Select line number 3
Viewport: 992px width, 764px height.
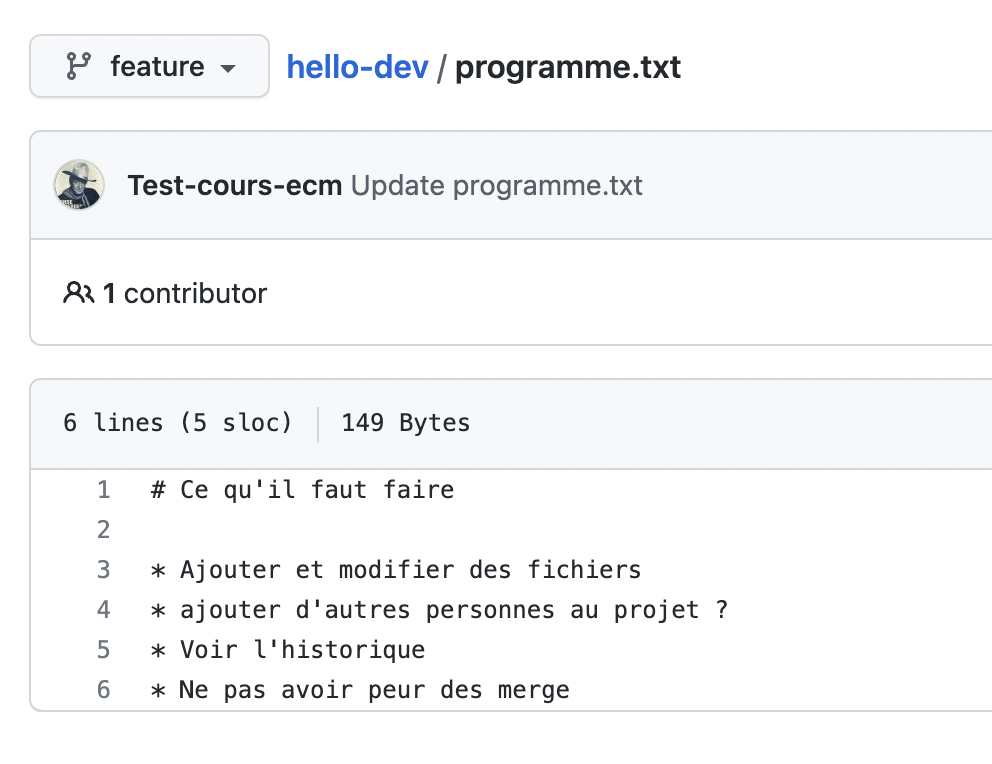pos(103,570)
